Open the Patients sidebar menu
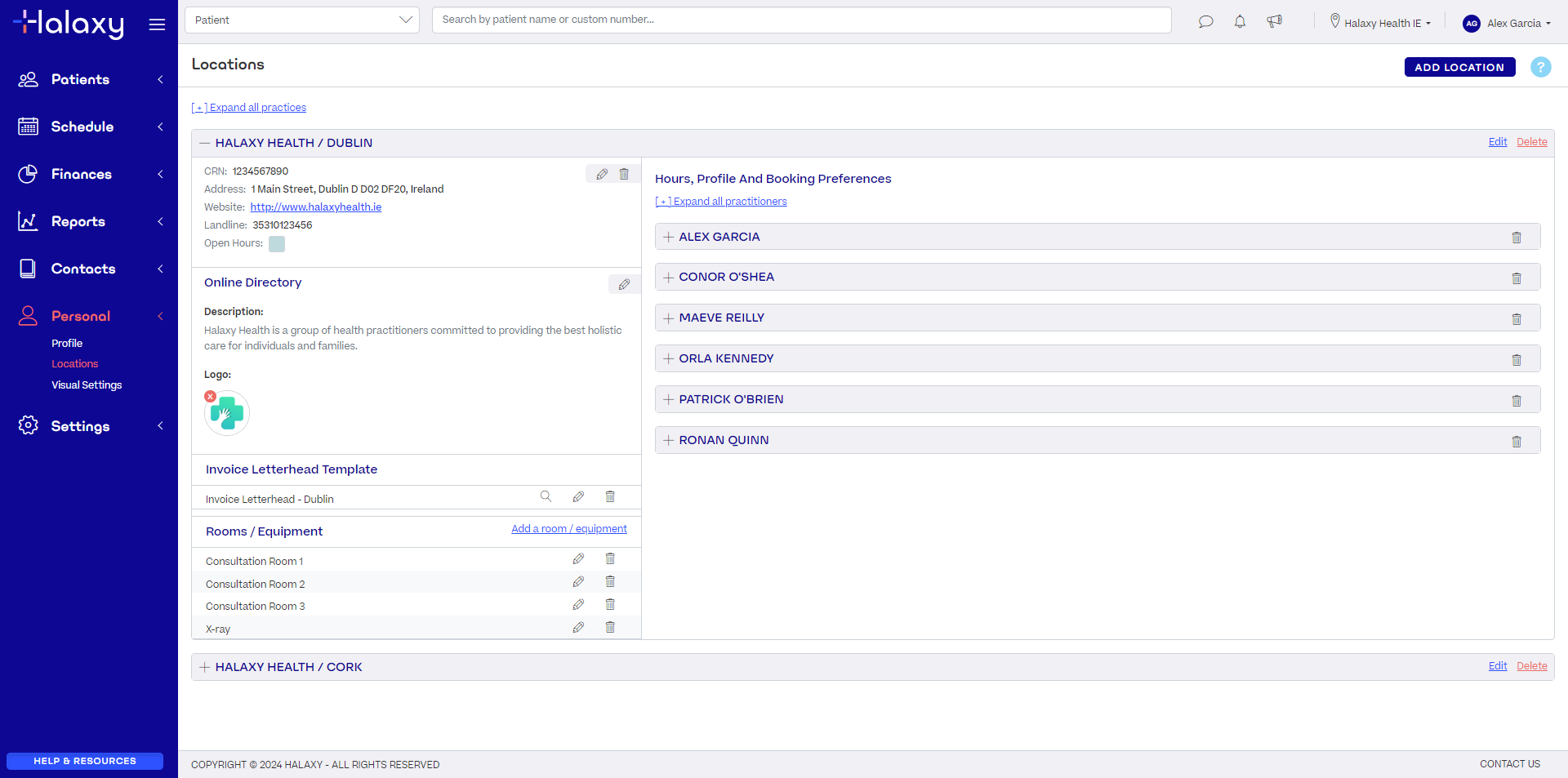This screenshot has height=778, width=1568. click(89, 79)
